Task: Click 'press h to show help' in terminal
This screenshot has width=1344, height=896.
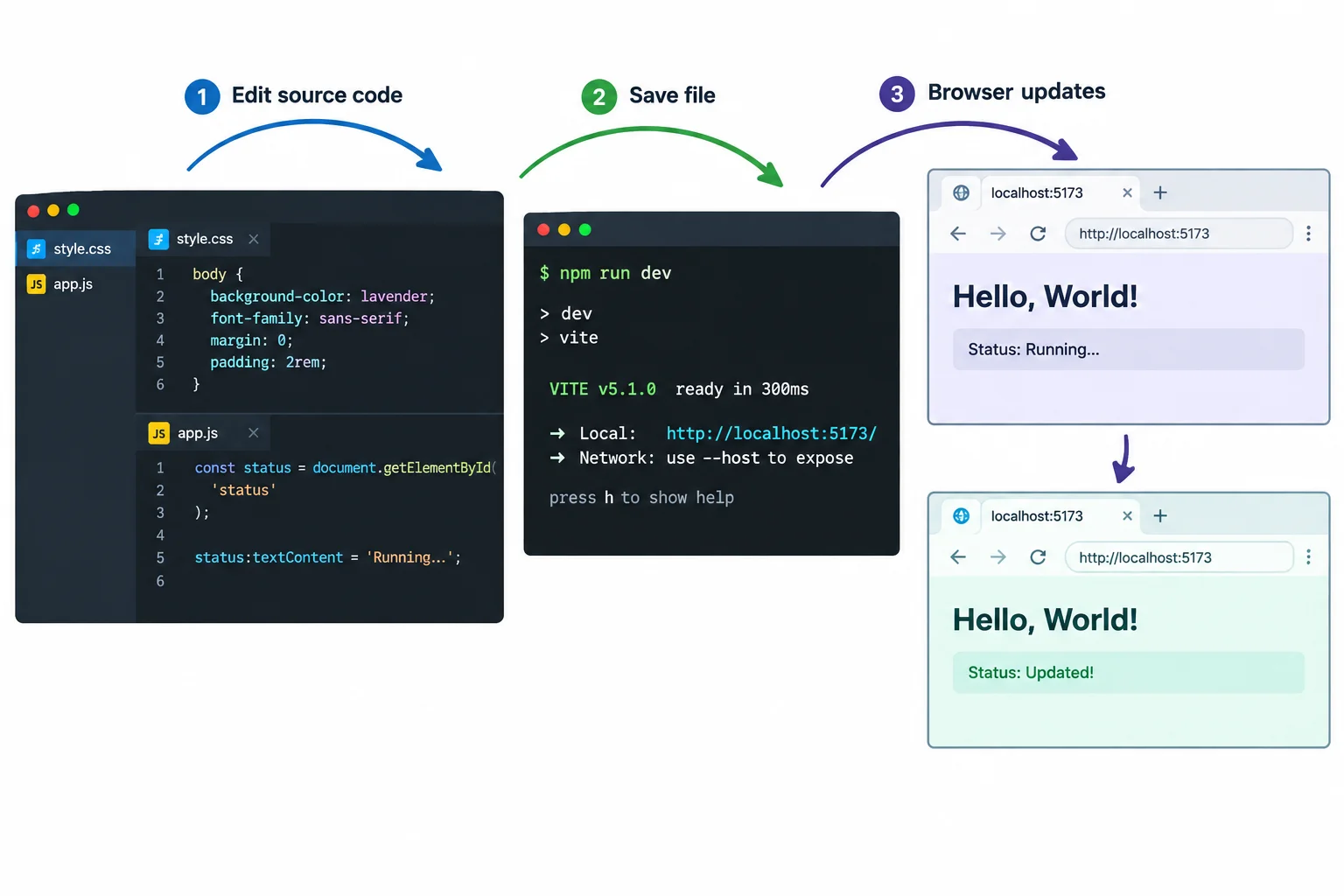Action: [641, 498]
